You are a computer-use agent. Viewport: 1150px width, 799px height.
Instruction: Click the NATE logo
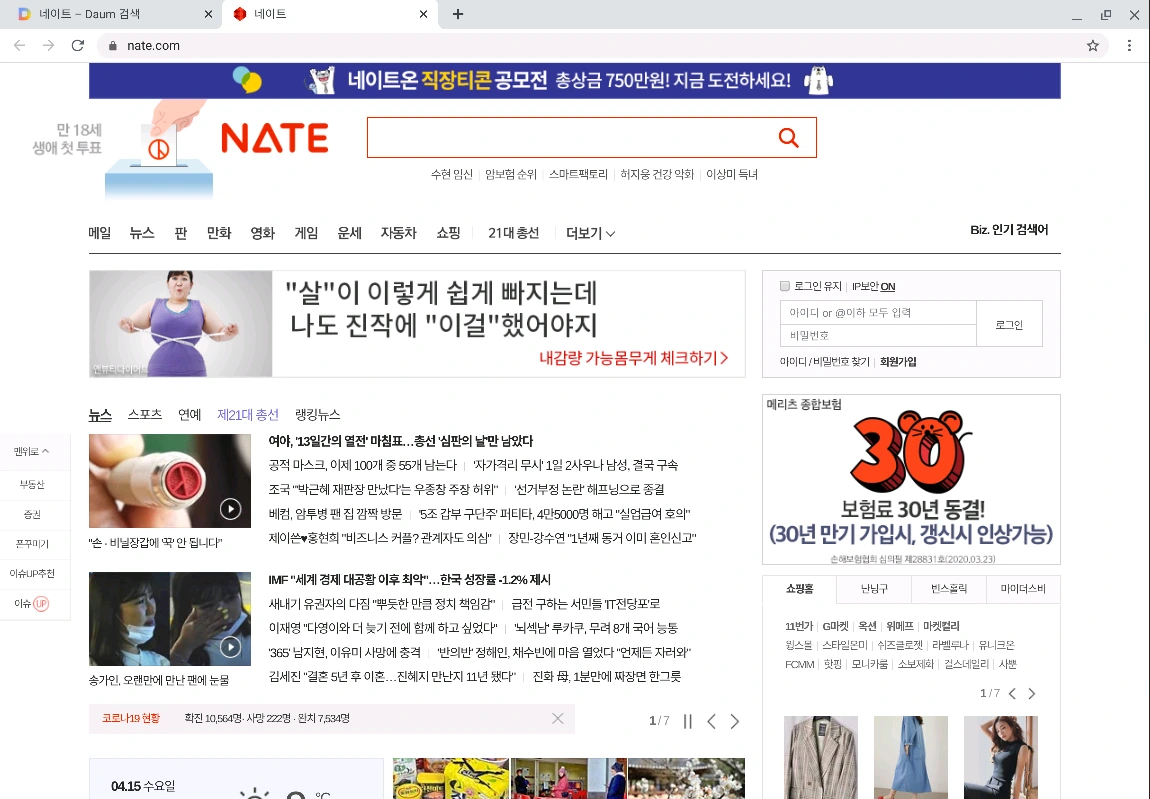click(x=274, y=138)
